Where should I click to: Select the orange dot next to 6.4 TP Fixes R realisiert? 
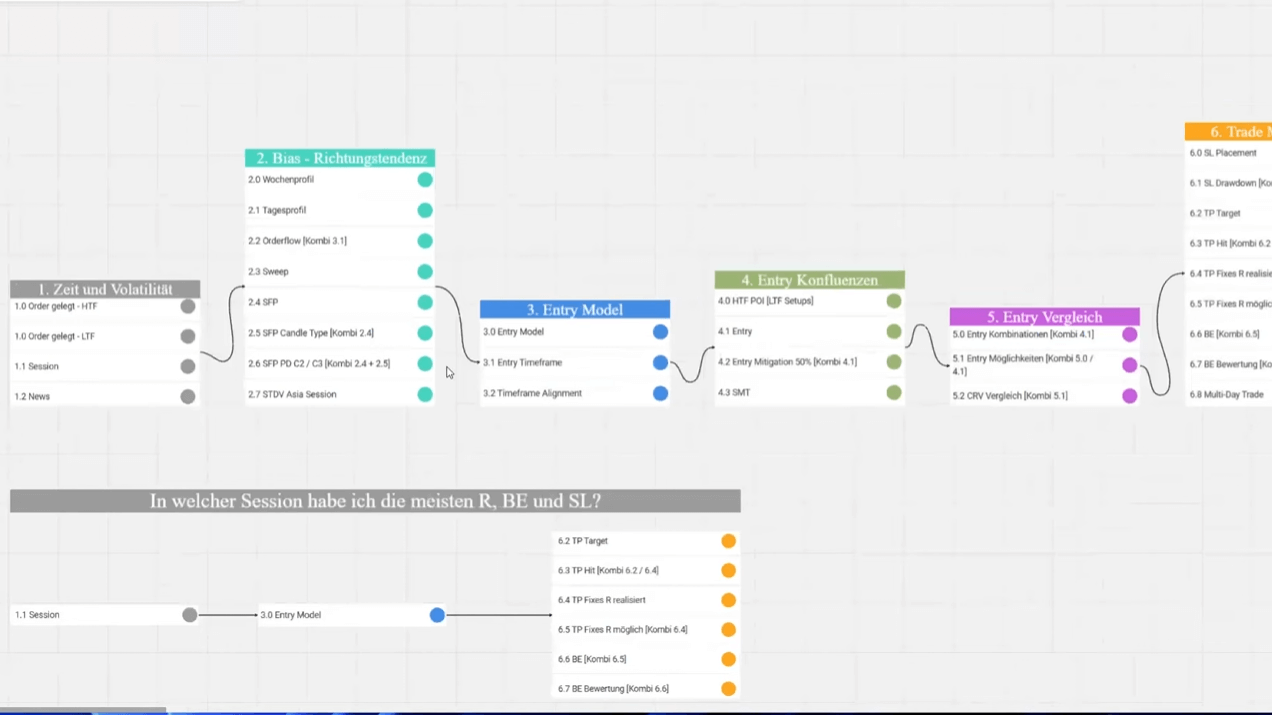(728, 600)
